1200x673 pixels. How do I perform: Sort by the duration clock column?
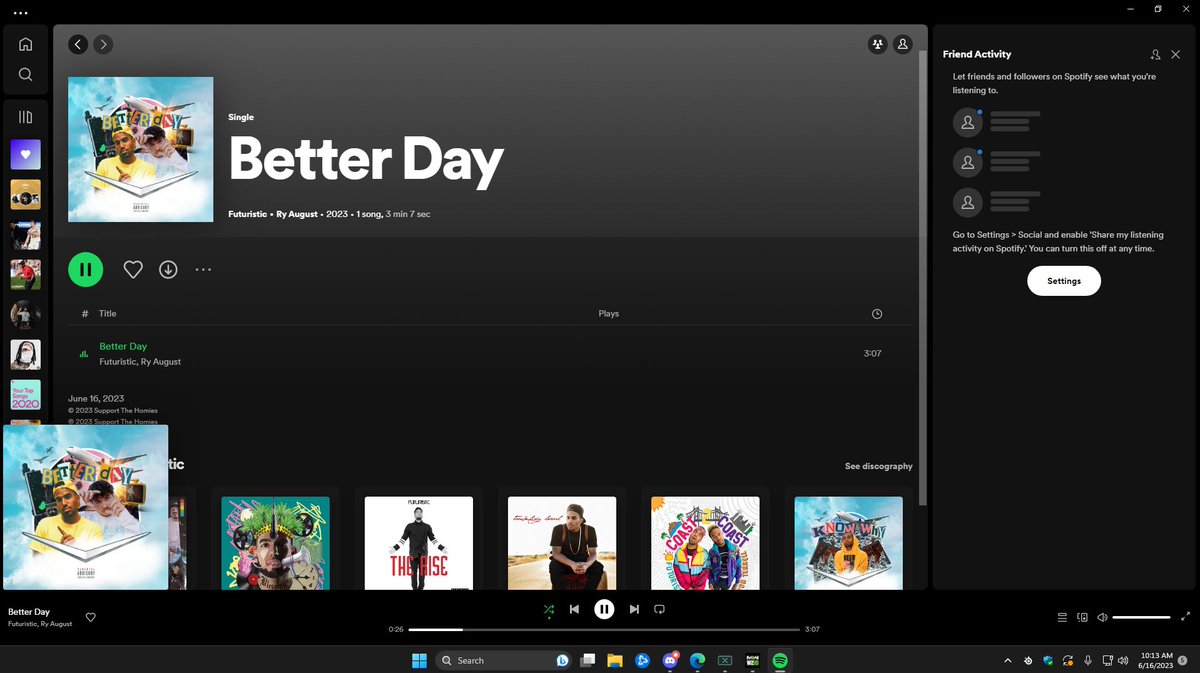point(877,314)
